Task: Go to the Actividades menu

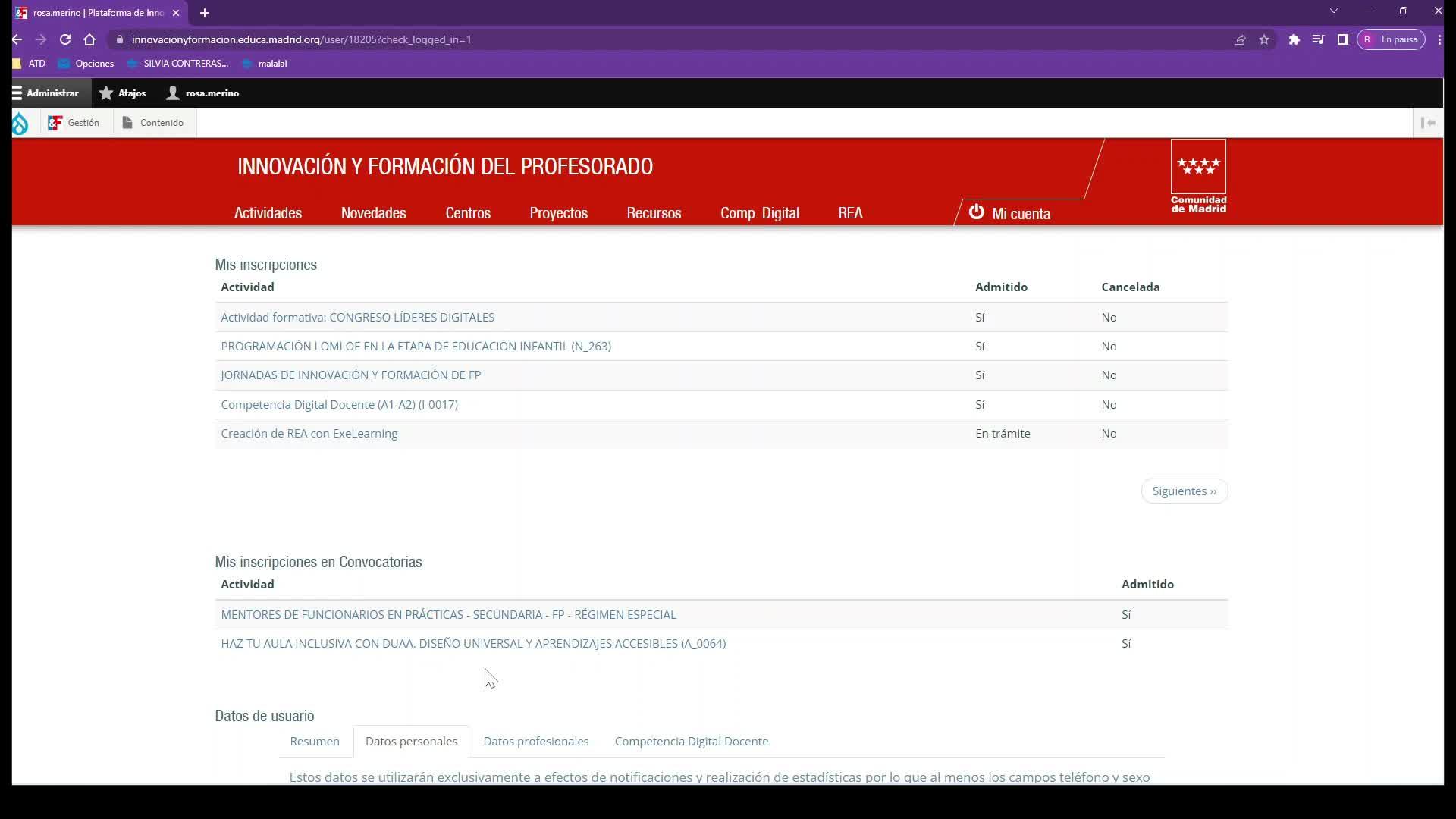Action: click(x=268, y=213)
